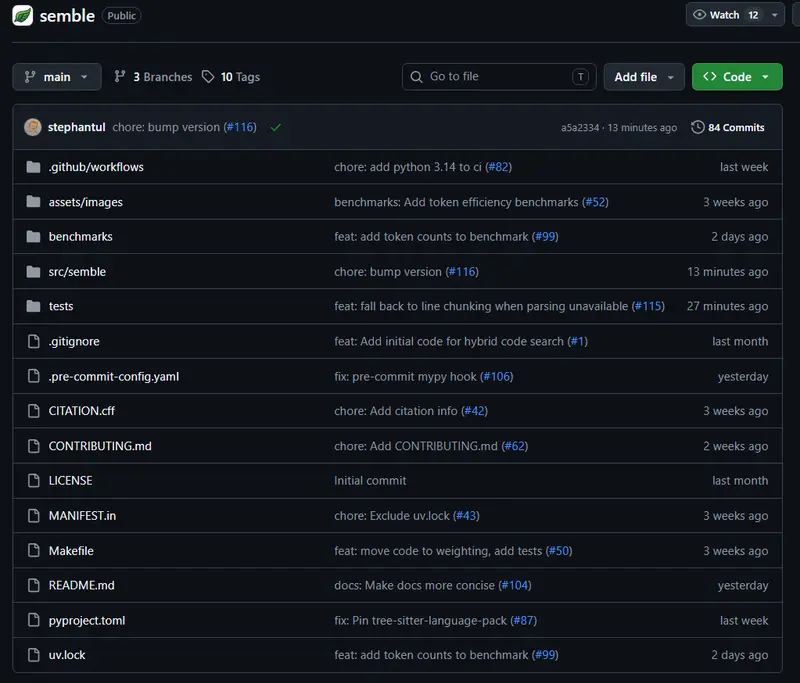
Task: Open the green Code dropdown
Action: click(x=737, y=77)
